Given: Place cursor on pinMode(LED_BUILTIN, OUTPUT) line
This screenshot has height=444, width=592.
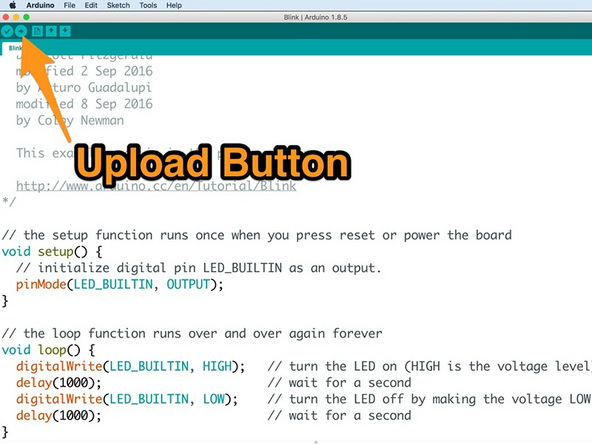Looking at the screenshot, I should (x=119, y=284).
